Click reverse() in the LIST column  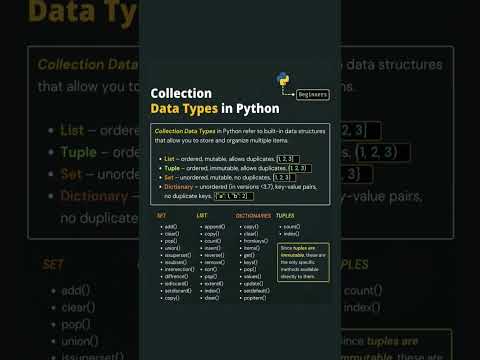pyautogui.click(x=214, y=255)
